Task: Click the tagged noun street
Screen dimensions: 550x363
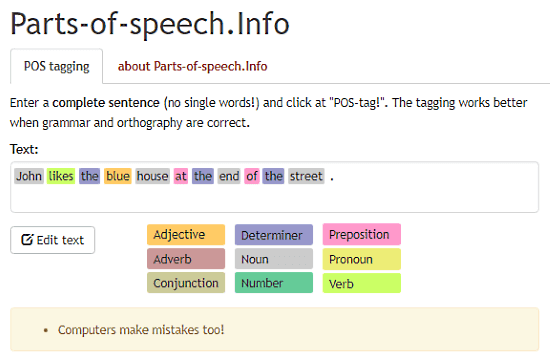Action: 306,176
